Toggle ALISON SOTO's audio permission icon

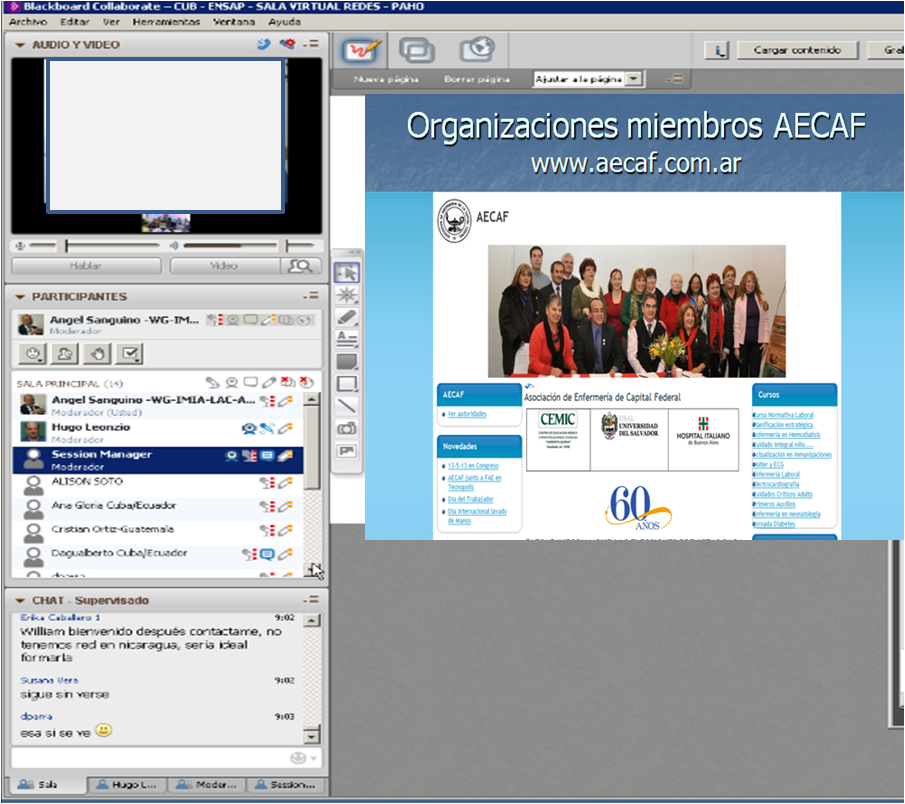click(267, 483)
